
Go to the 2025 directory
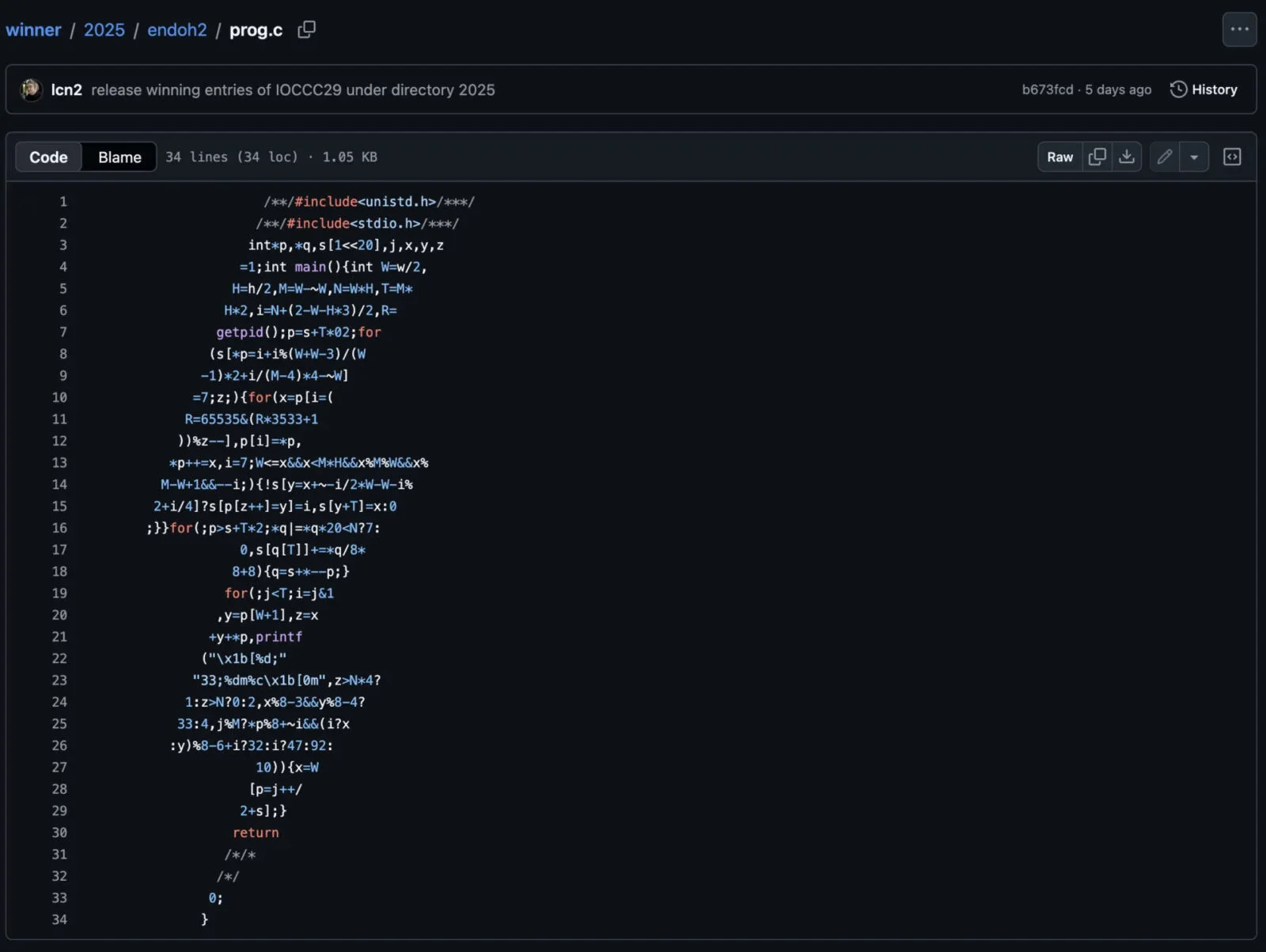coord(104,30)
